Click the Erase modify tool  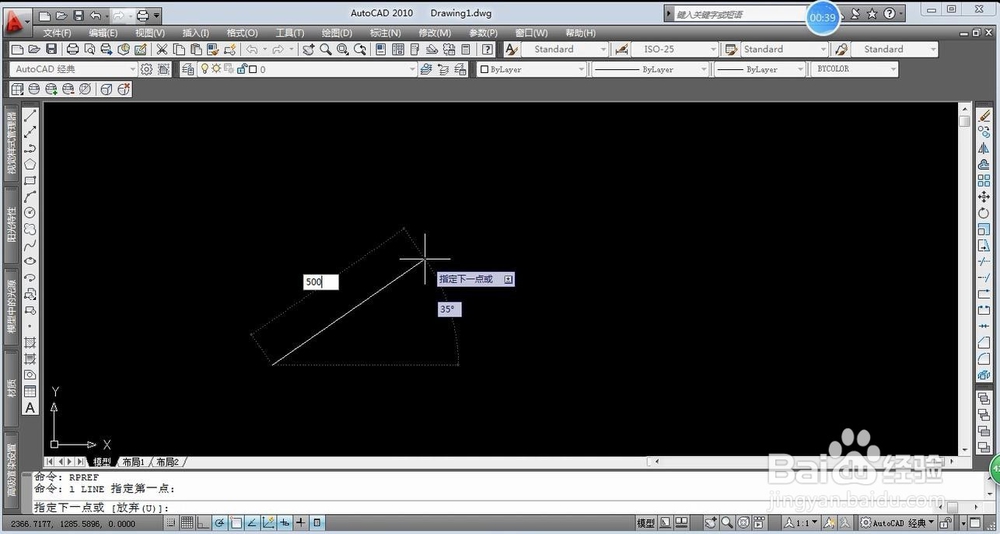click(983, 116)
